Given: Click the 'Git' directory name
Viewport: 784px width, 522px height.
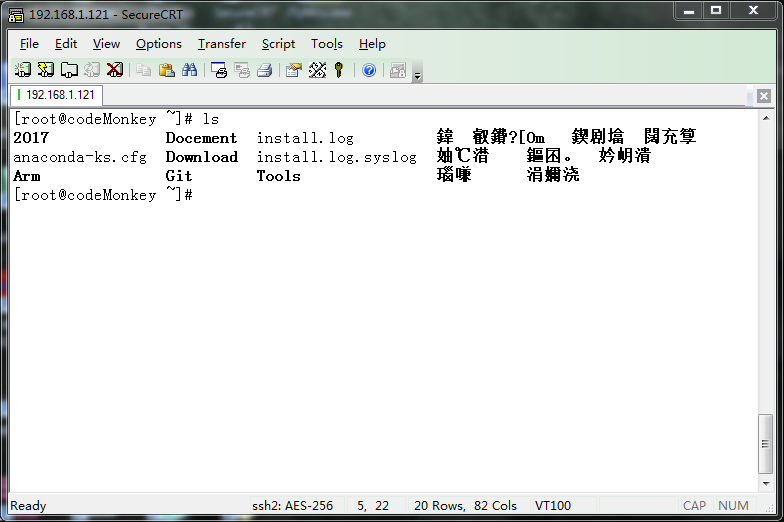Looking at the screenshot, I should 178,176.
